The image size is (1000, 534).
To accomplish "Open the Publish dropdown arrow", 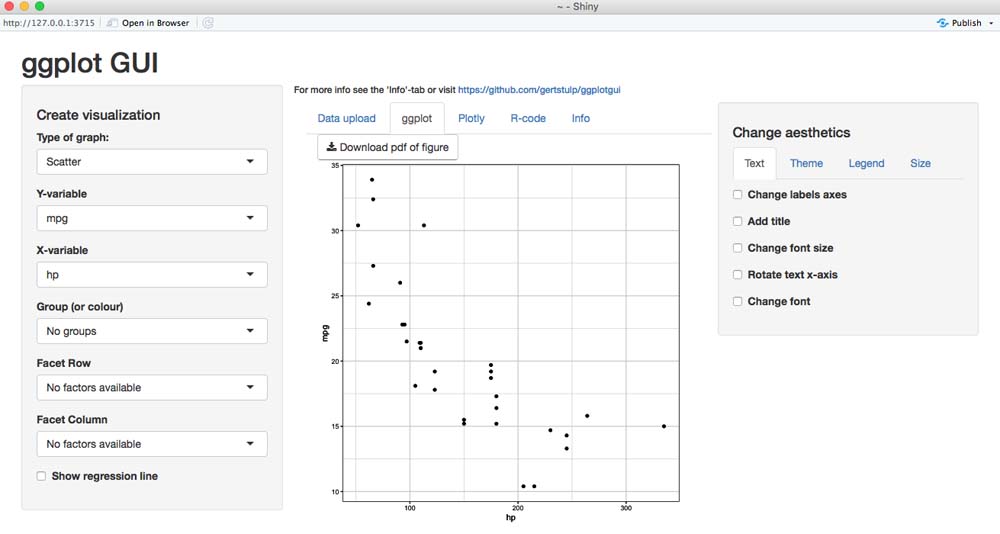I will pyautogui.click(x=990, y=22).
